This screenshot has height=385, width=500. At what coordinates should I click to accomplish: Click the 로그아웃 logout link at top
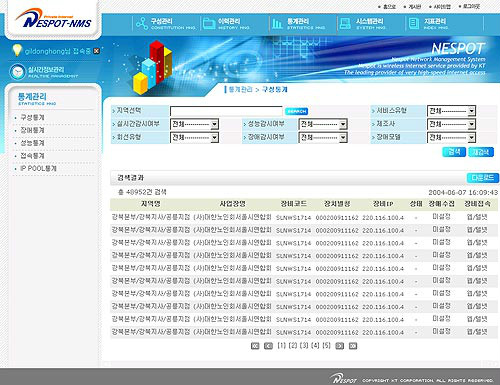click(x=471, y=6)
